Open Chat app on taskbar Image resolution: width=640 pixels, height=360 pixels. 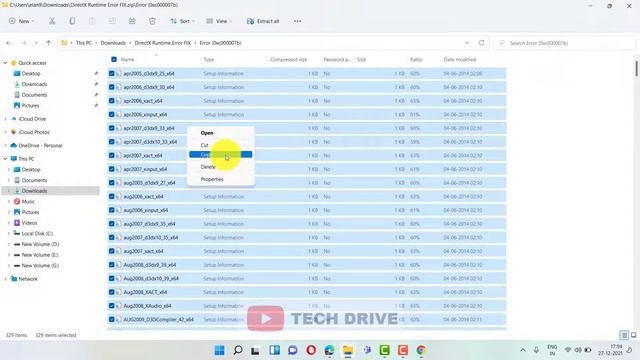pos(293,350)
